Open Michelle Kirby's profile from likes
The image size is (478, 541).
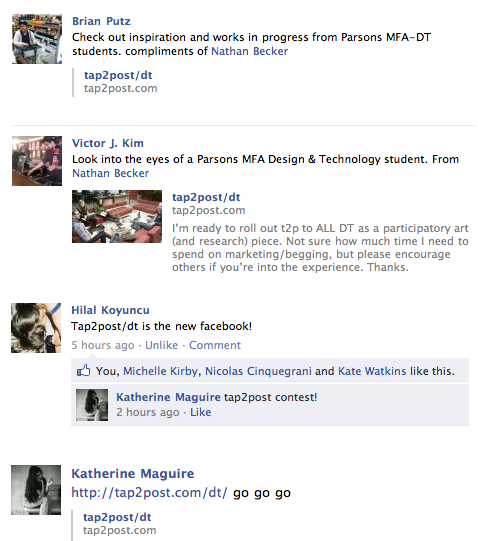[160, 371]
